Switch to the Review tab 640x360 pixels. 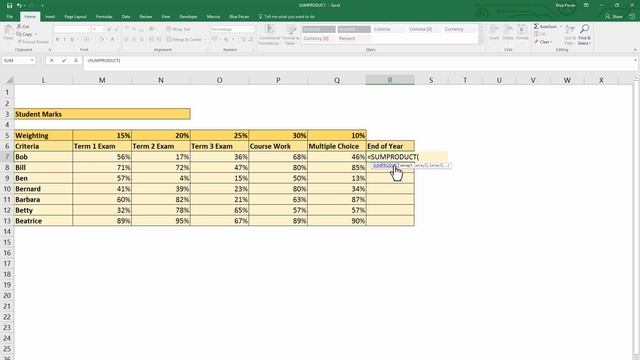click(145, 16)
